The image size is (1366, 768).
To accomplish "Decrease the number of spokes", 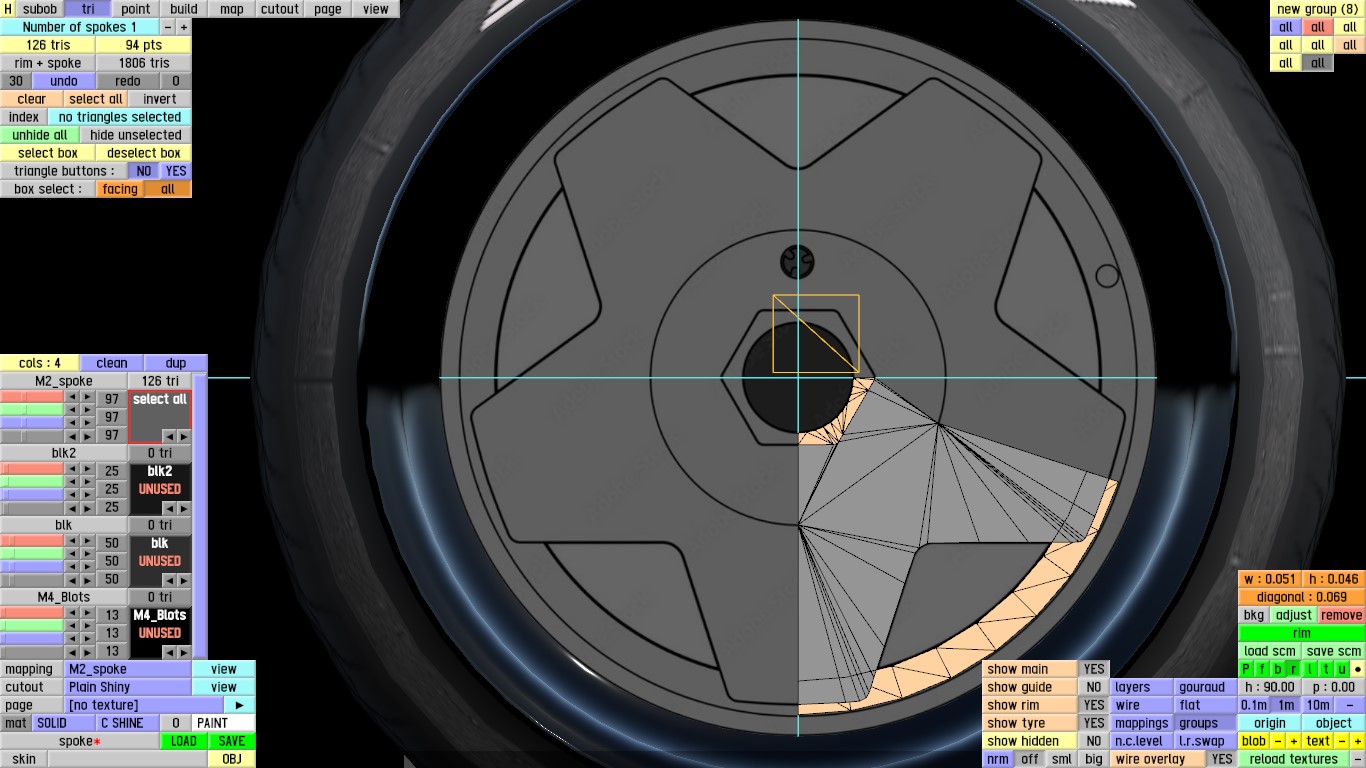I will pyautogui.click(x=167, y=27).
